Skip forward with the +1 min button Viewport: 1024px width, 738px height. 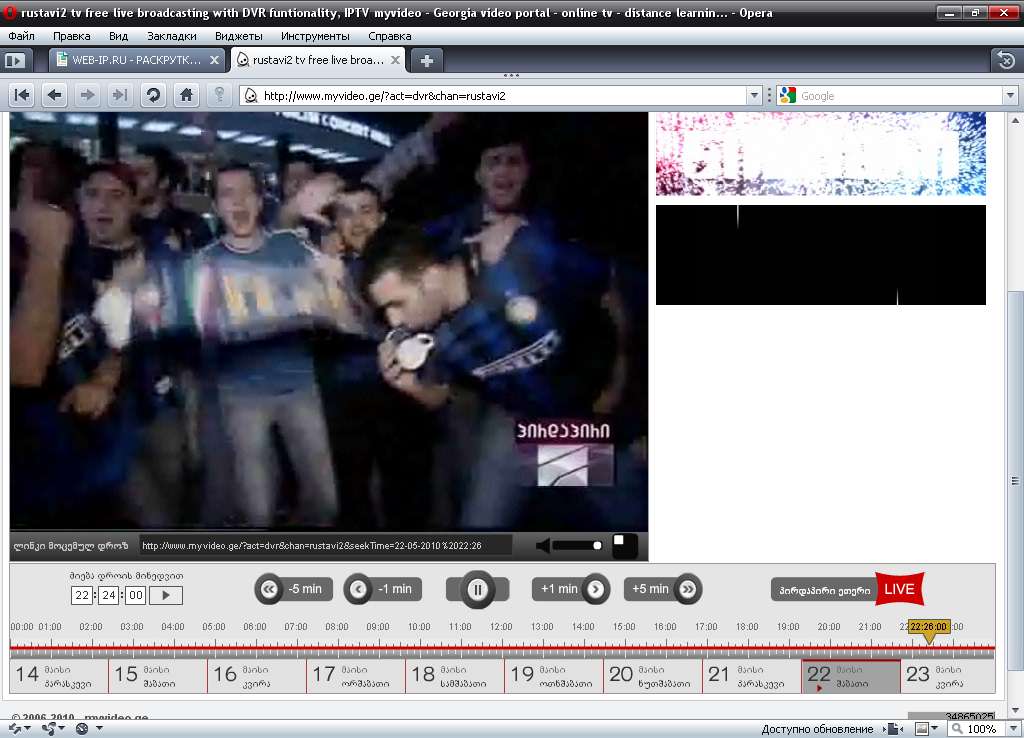coord(570,589)
